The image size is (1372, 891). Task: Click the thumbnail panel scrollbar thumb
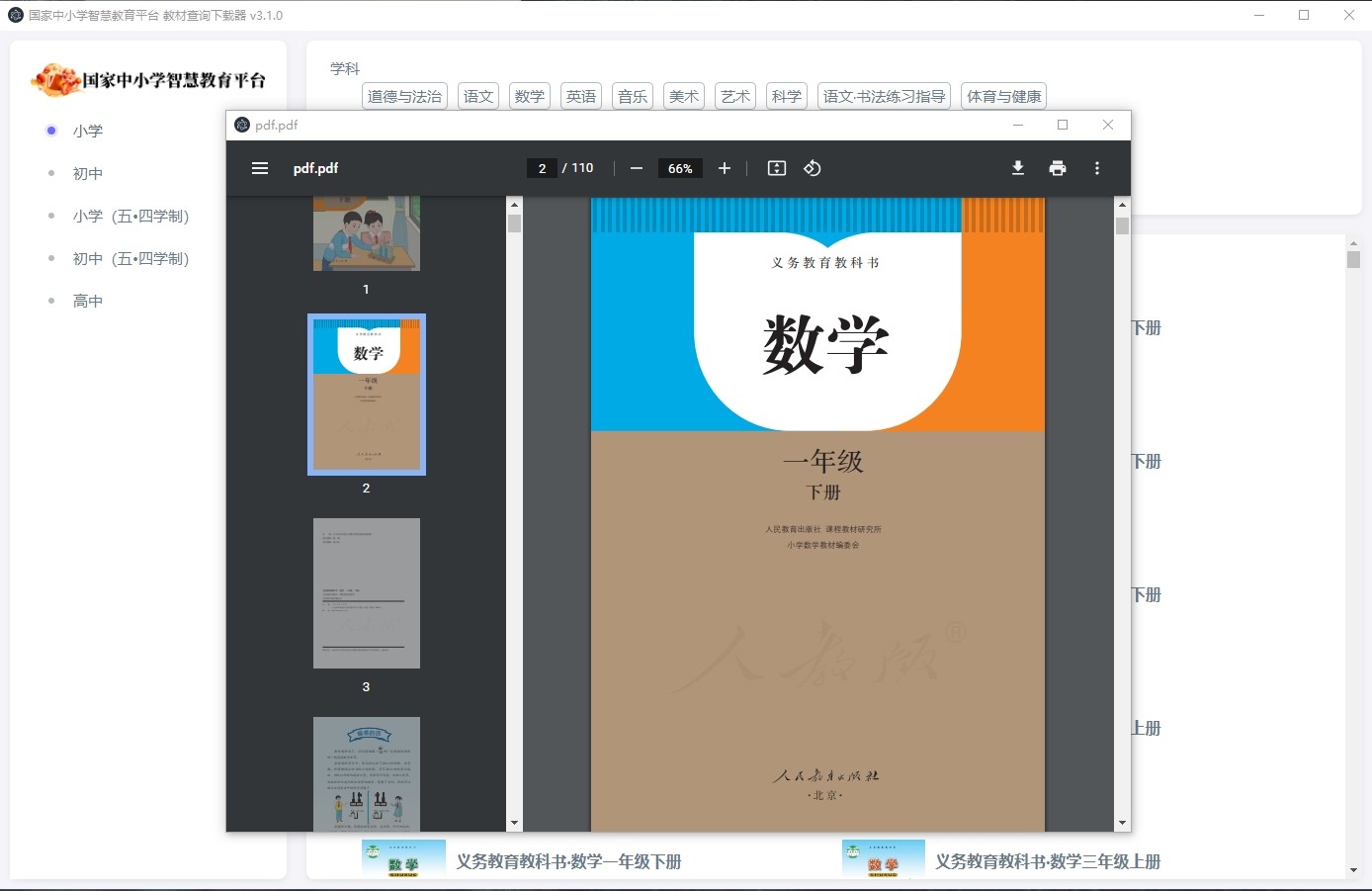514,223
